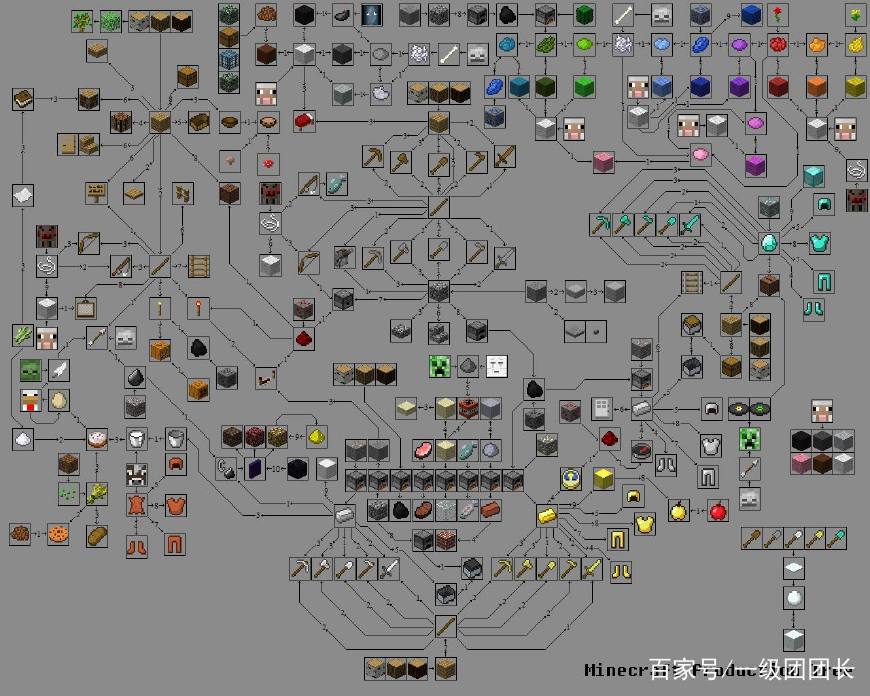
Task: Select the bow icon
Action: 88,242
